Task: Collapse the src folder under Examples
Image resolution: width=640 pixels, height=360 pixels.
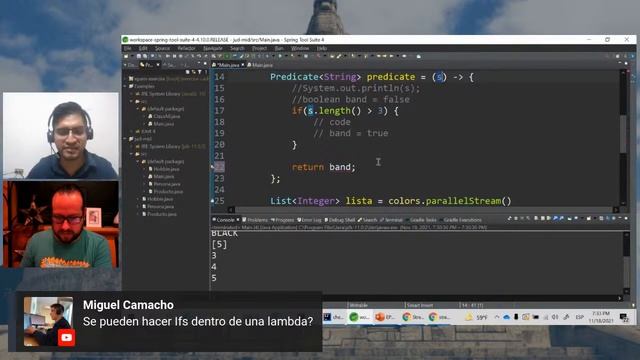Action: (x=132, y=101)
